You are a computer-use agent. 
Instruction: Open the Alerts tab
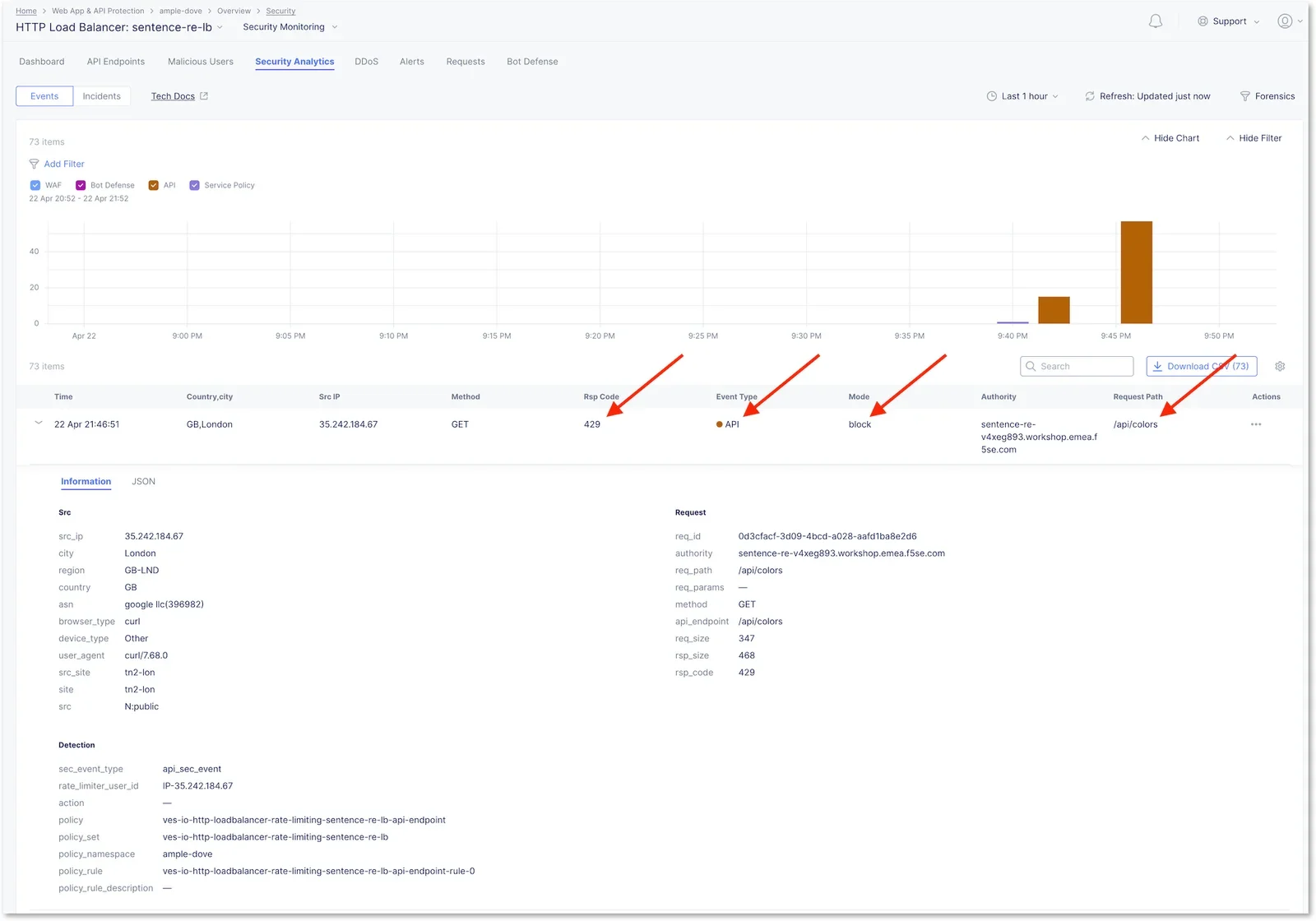tap(412, 62)
